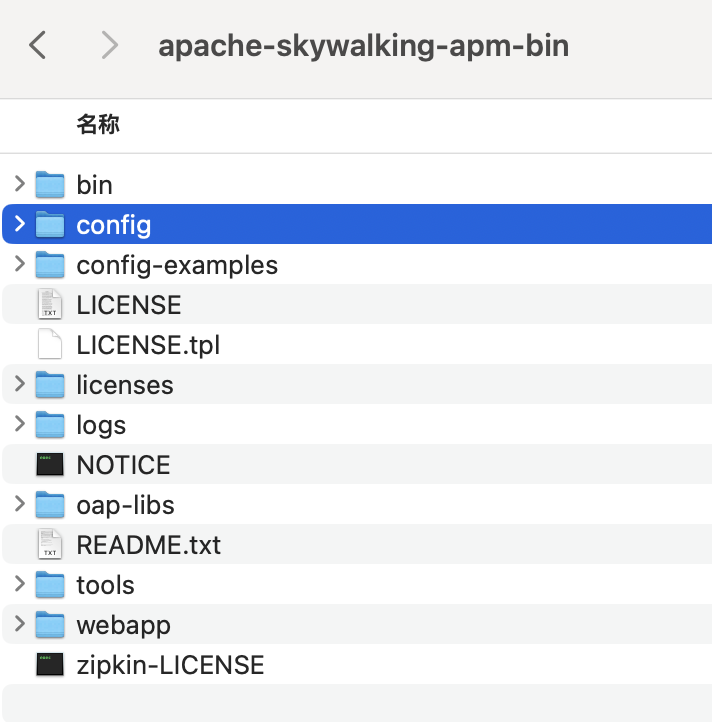This screenshot has width=712, height=722.
Task: Expand the oap-libs folder chevron
Action: point(19,504)
